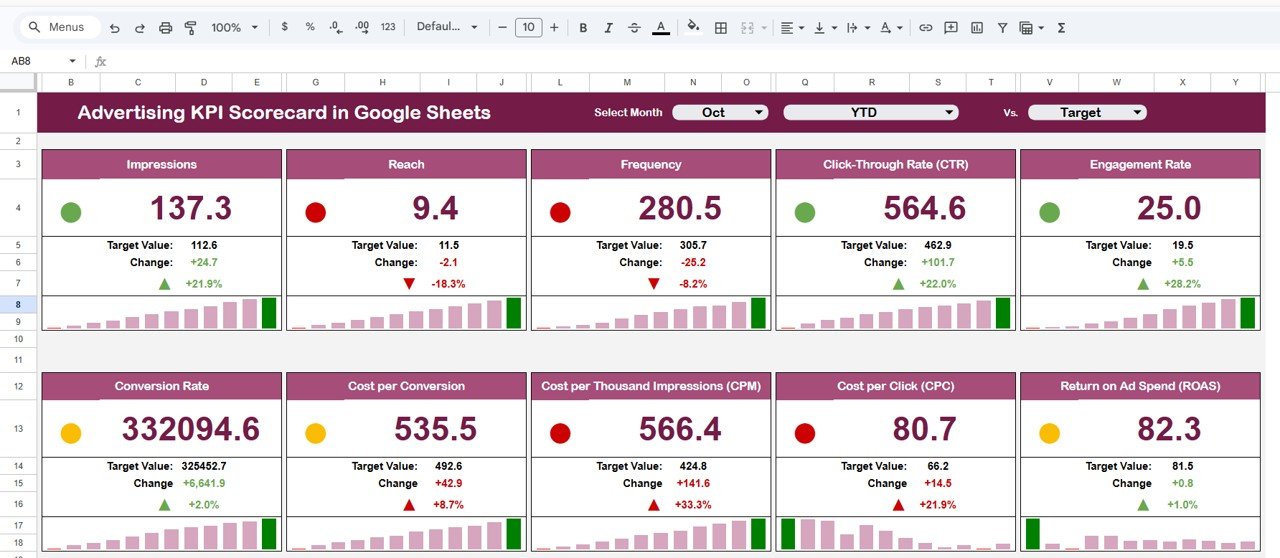Click Format as currency button
The height and width of the screenshot is (558, 1280).
pyautogui.click(x=285, y=28)
